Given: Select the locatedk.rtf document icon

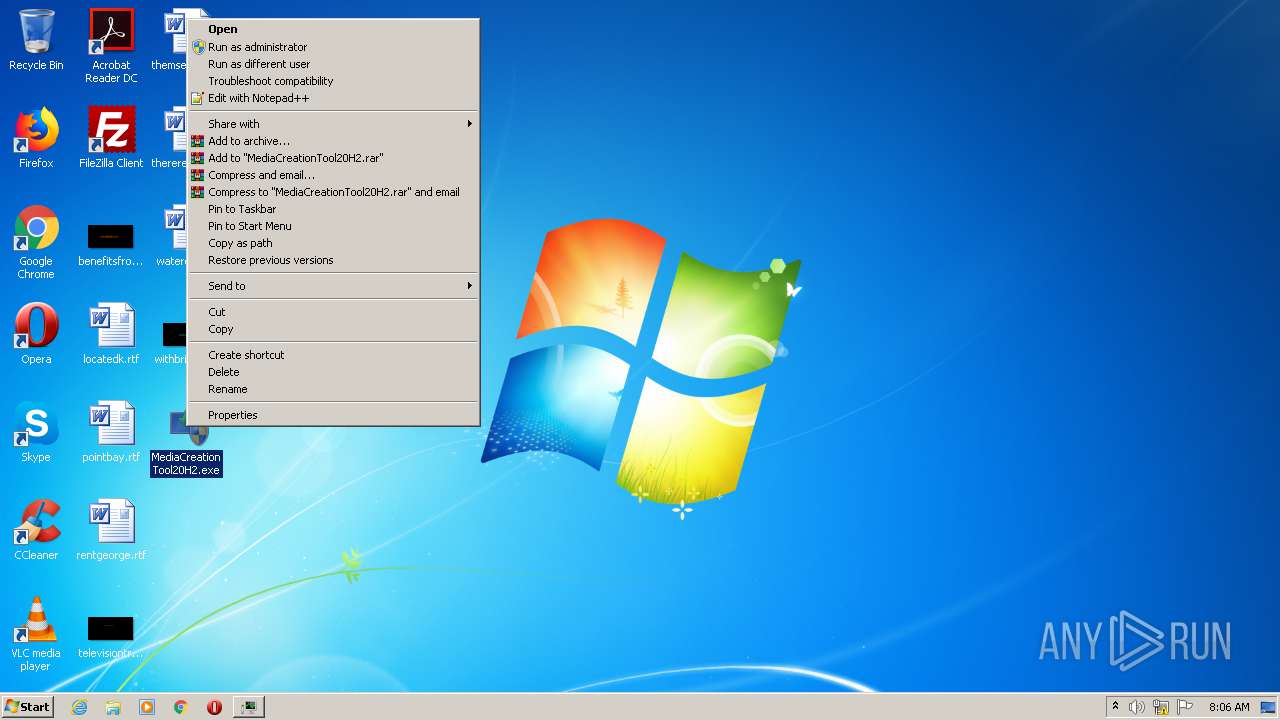Looking at the screenshot, I should coord(111,334).
